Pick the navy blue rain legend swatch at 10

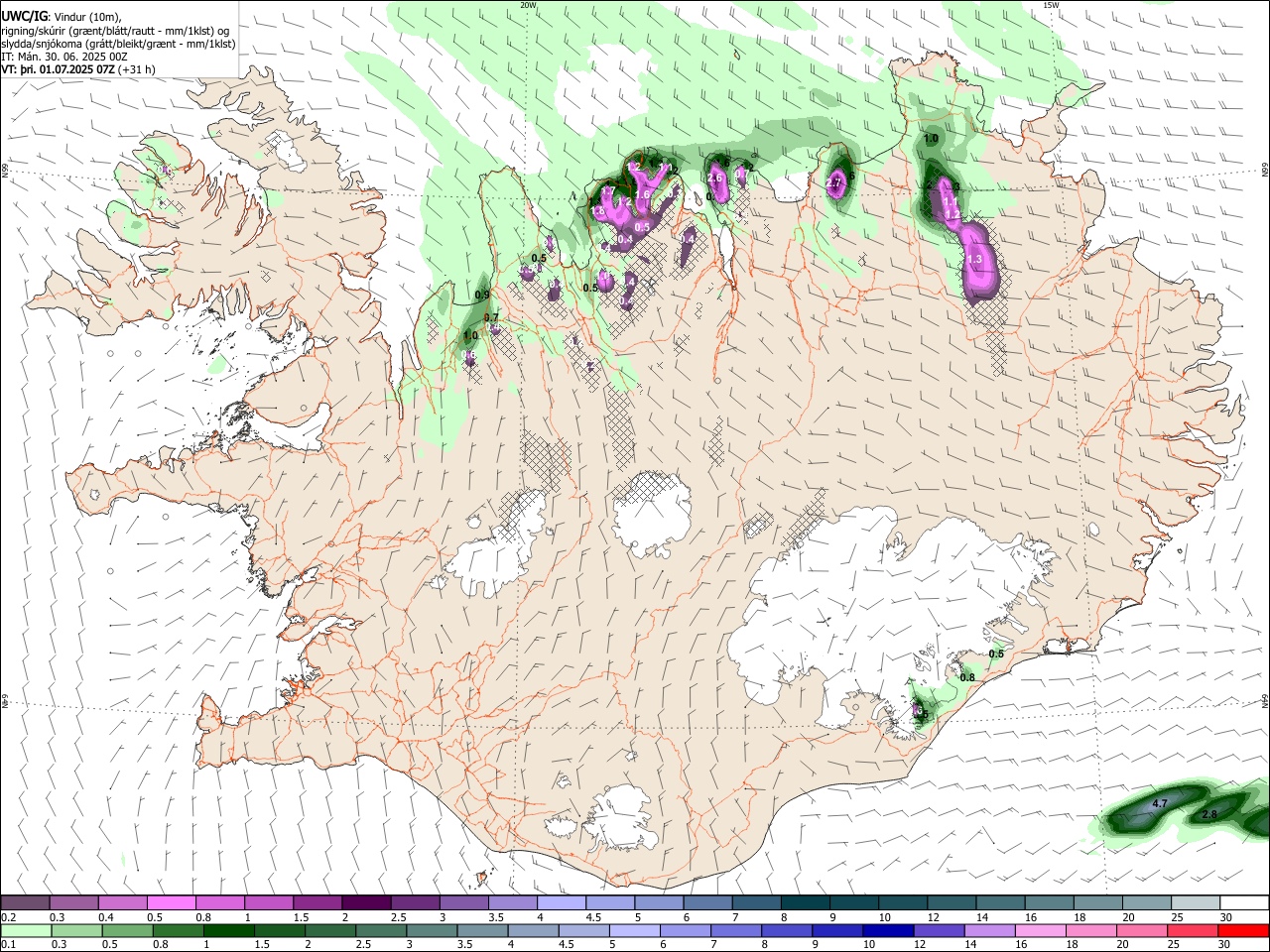click(x=886, y=930)
